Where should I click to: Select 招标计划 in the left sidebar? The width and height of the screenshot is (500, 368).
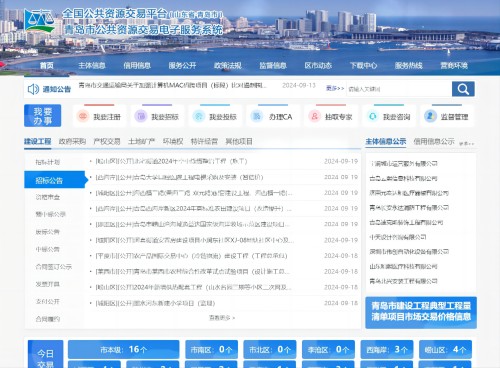48,162
